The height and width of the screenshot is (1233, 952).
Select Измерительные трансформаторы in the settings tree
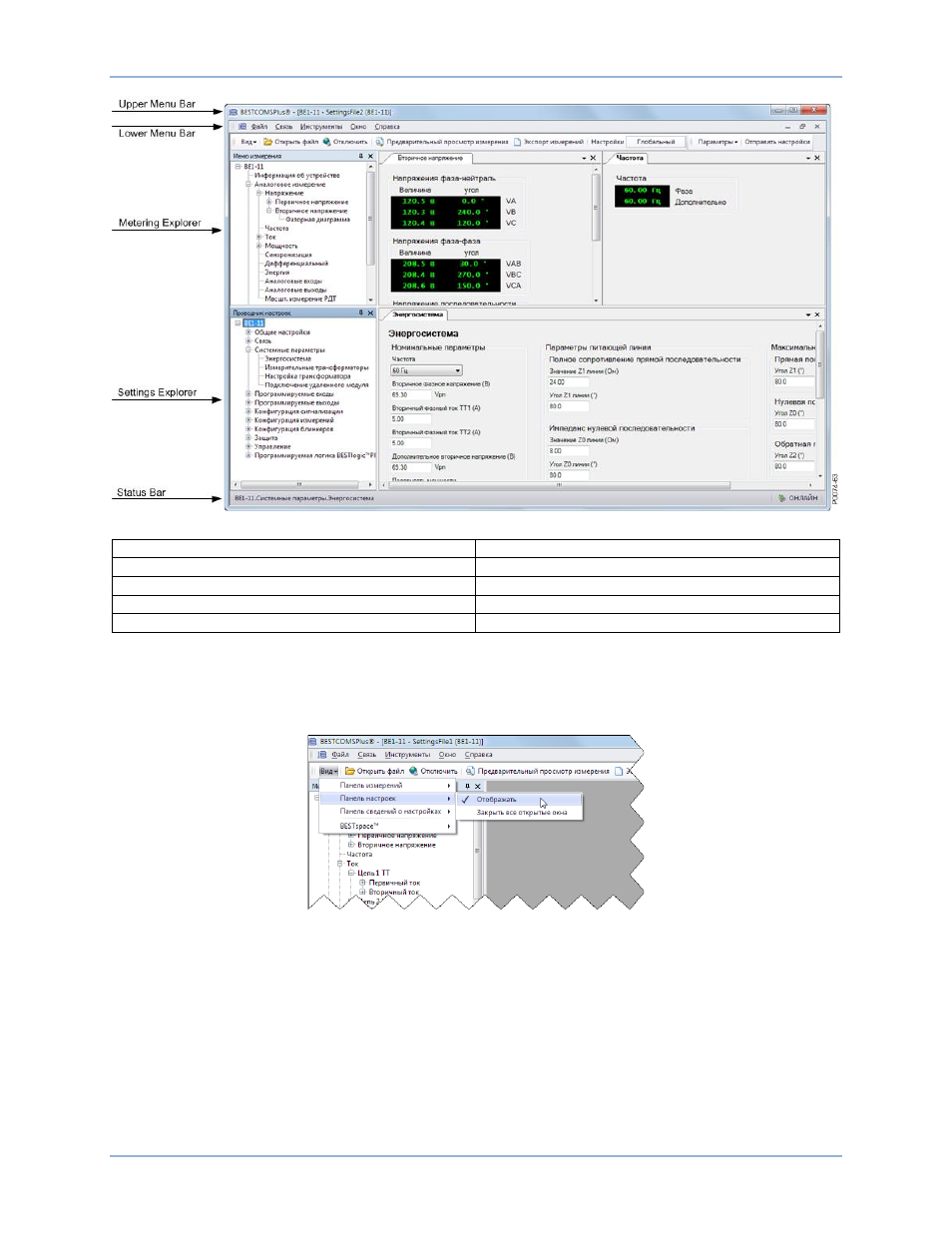pyautogui.click(x=316, y=367)
